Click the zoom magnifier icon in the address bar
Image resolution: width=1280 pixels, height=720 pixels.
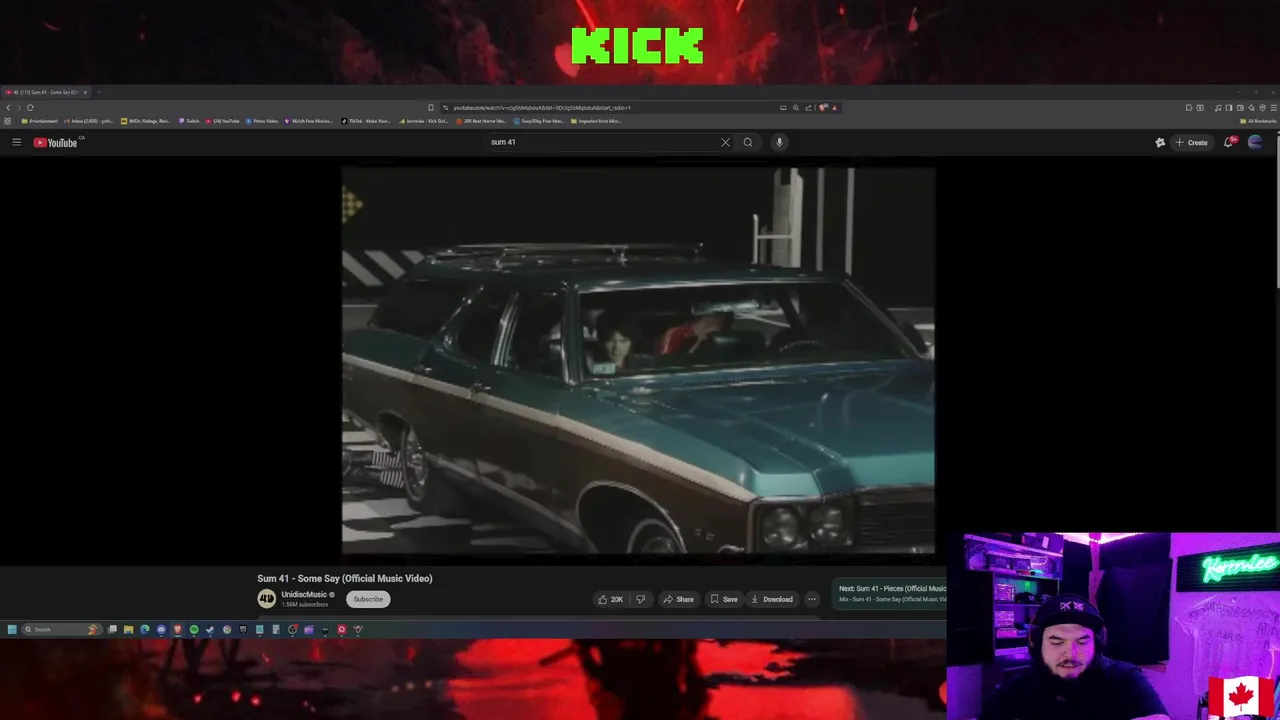point(796,107)
